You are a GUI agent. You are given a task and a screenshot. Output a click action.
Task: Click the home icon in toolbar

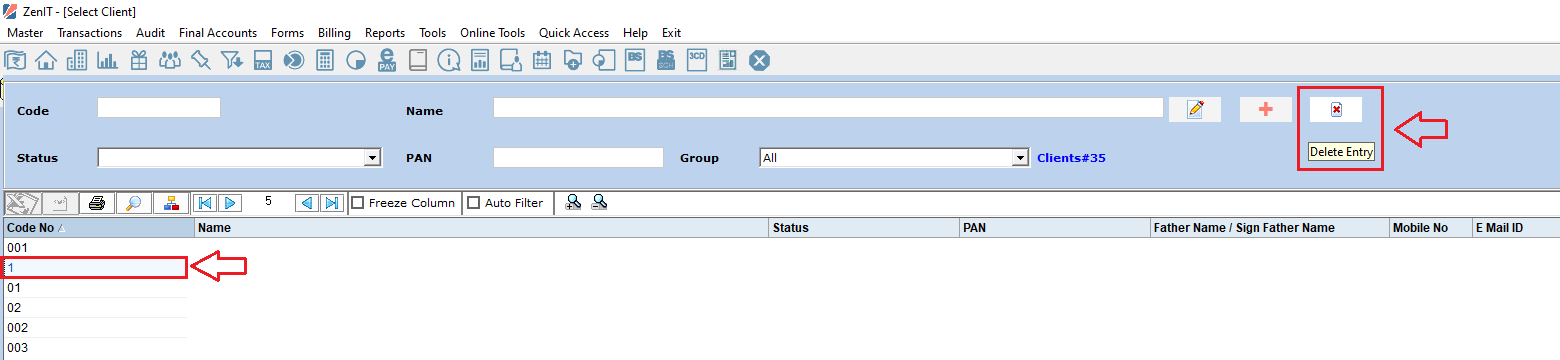(x=45, y=61)
